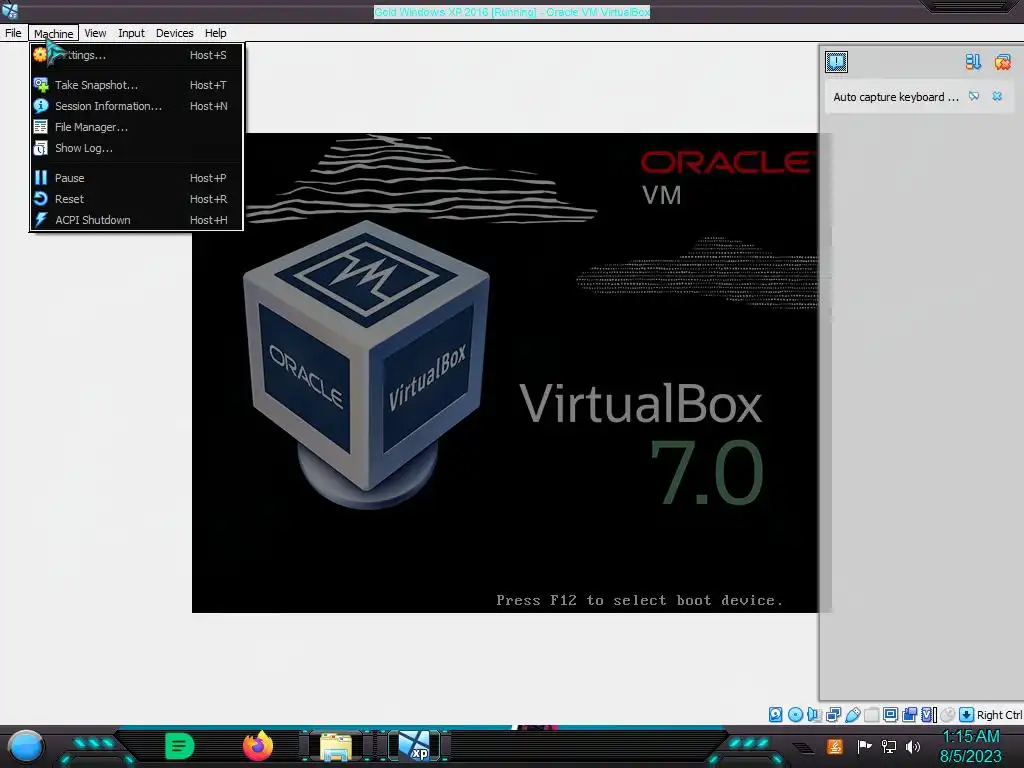Click the hard disk activity indicator
Image resolution: width=1024 pixels, height=768 pixels.
[775, 714]
